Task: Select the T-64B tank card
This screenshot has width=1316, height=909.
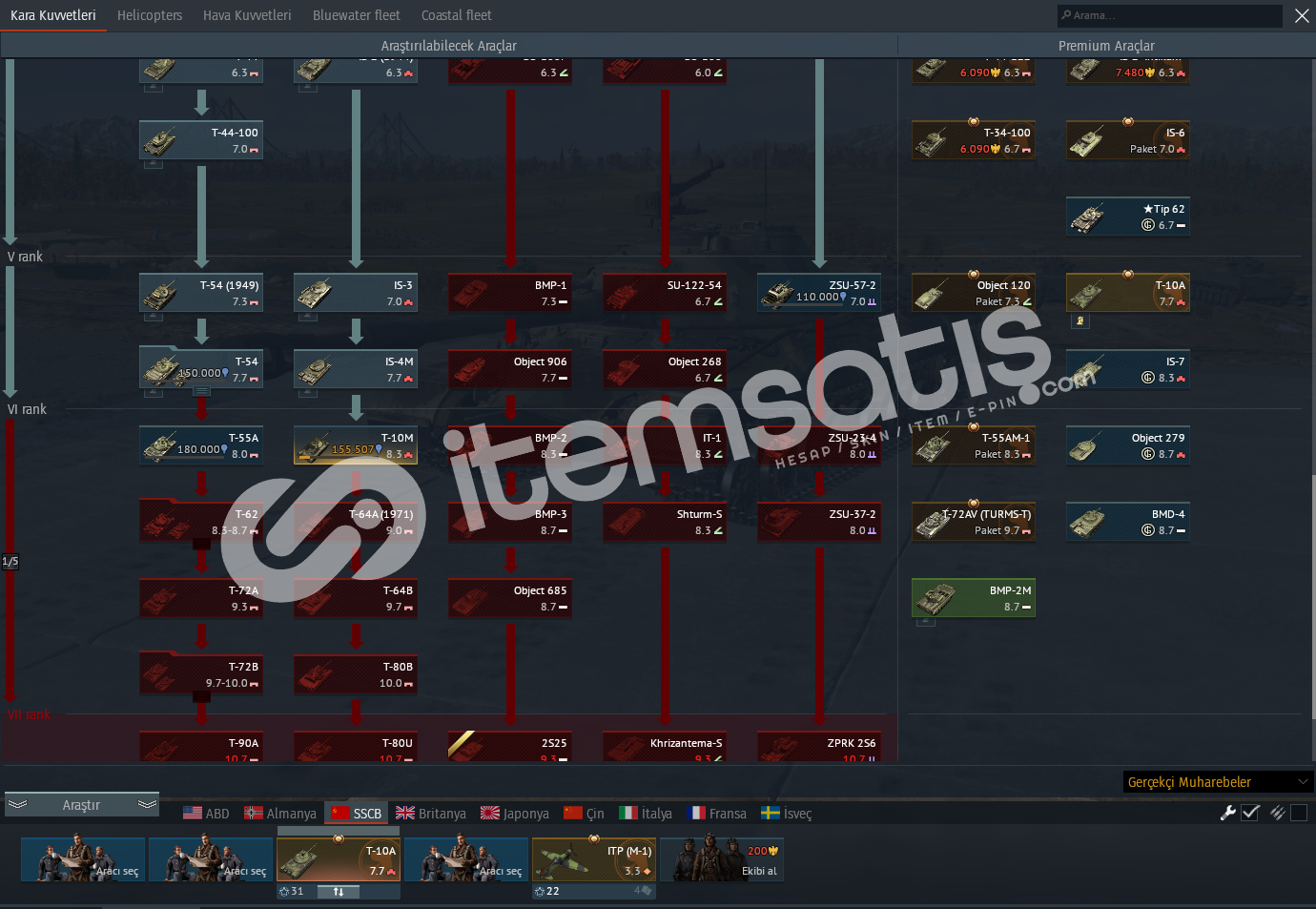Action: pos(356,598)
